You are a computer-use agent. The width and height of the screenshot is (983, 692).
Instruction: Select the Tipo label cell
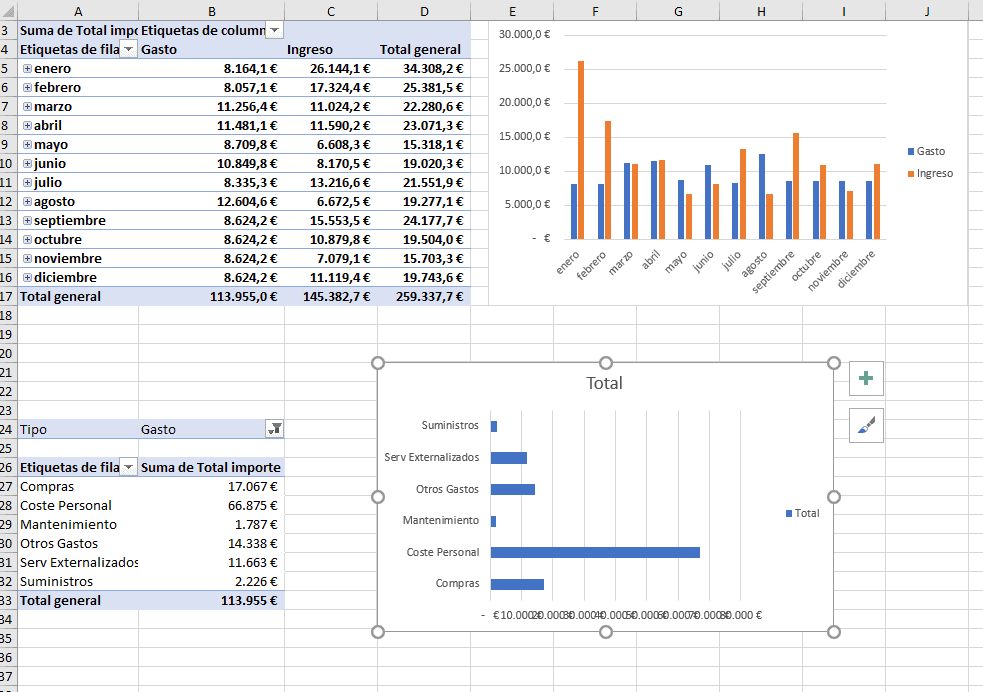pos(78,429)
